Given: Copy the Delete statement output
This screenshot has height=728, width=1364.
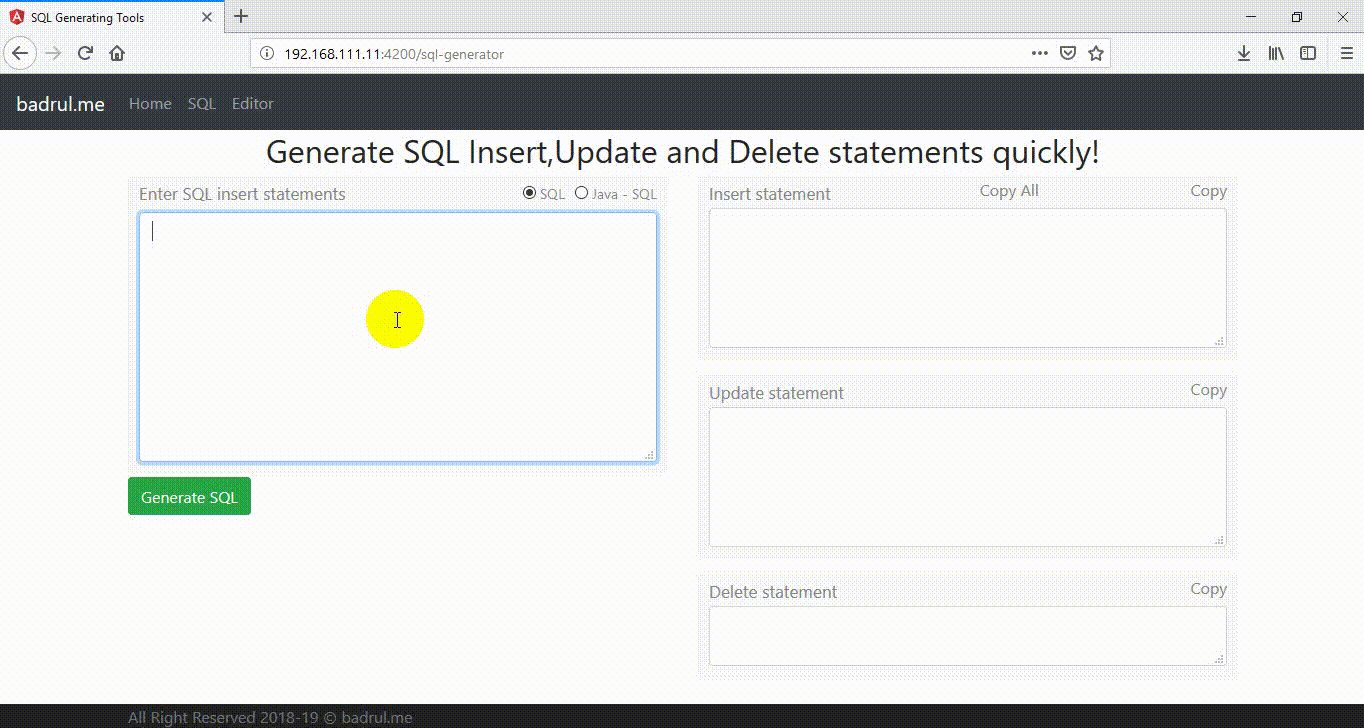Looking at the screenshot, I should (1208, 589).
